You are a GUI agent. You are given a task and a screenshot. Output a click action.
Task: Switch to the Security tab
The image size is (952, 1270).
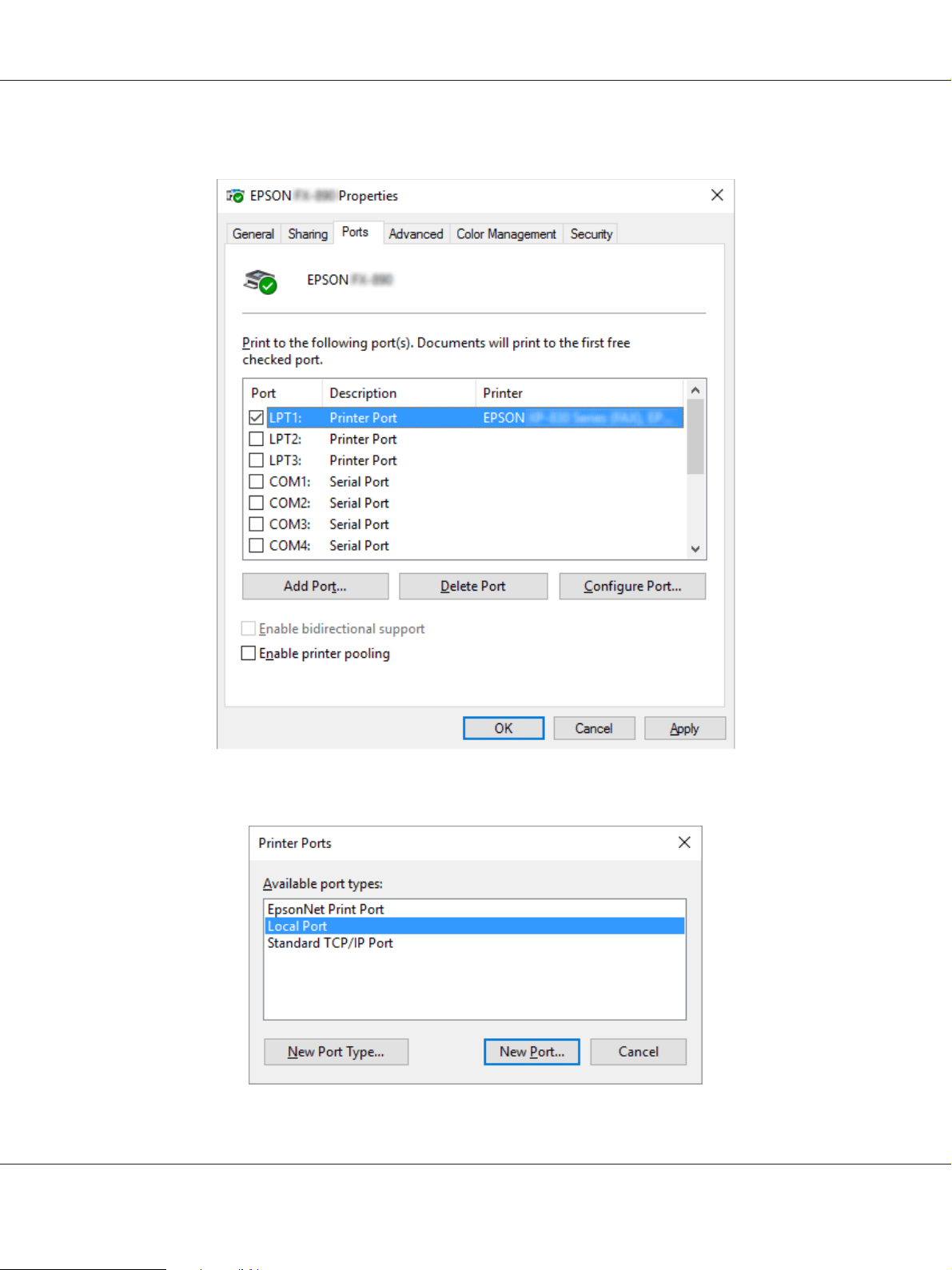592,233
